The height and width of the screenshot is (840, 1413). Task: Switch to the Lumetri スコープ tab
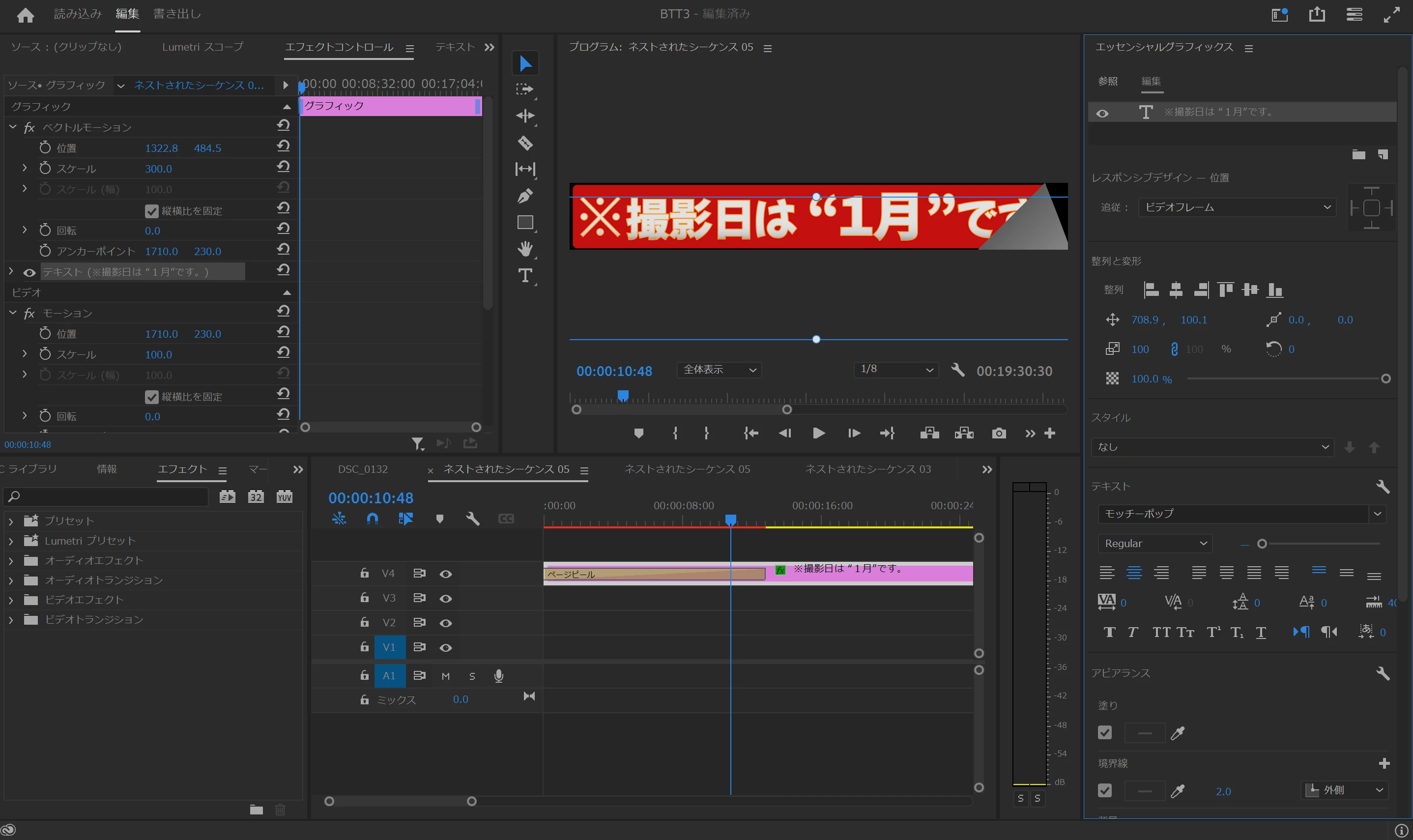tap(202, 47)
